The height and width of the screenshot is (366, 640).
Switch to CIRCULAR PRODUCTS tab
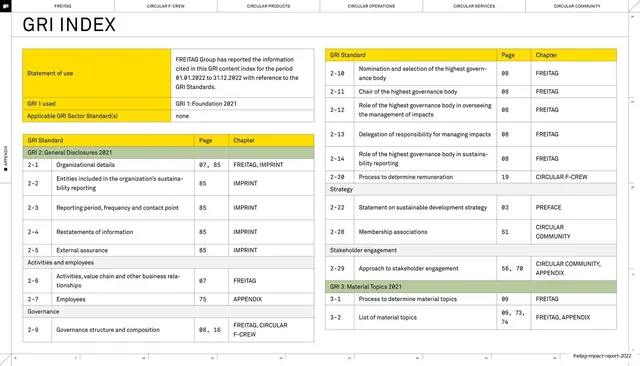pos(269,6)
